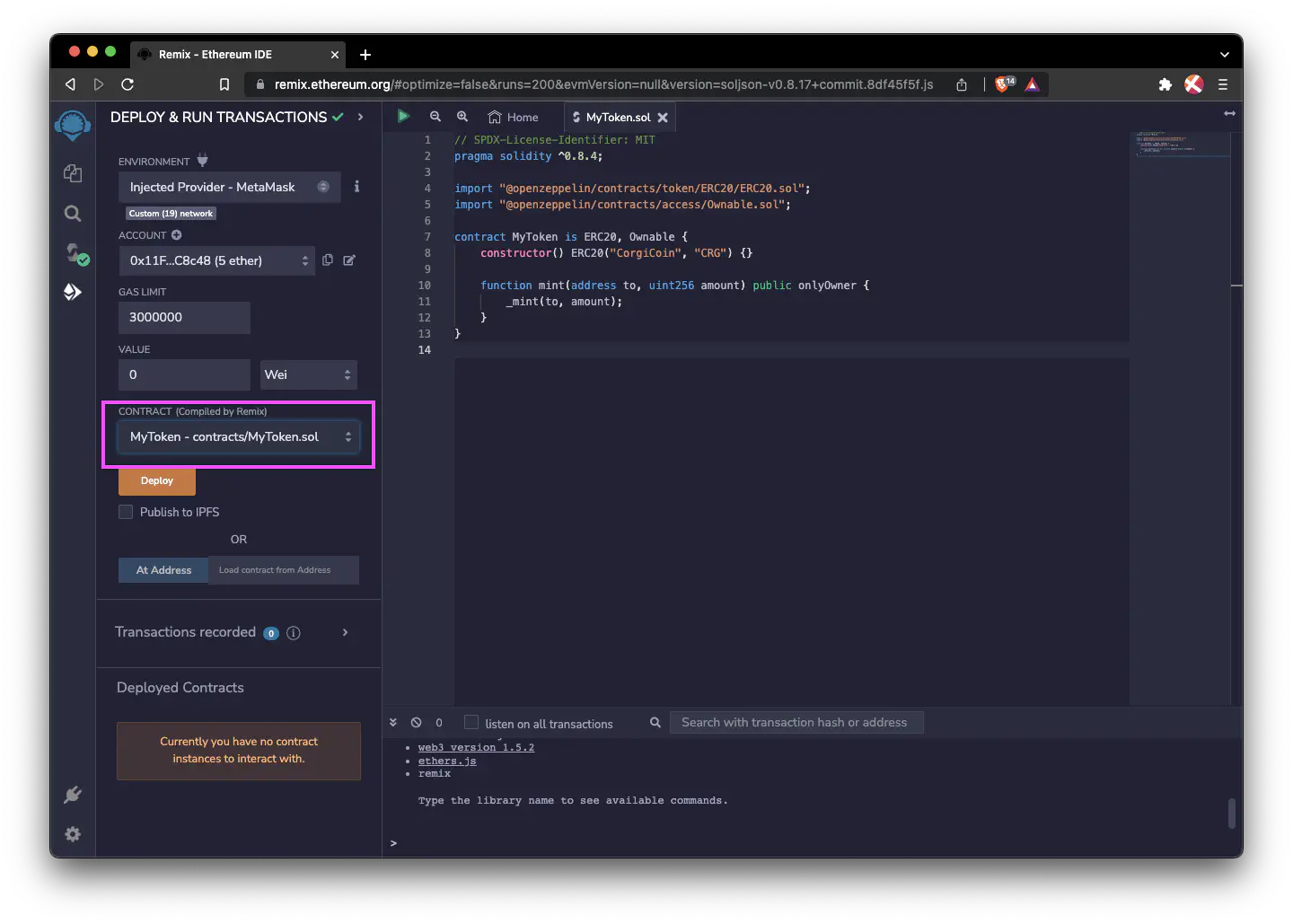Open the Account dropdown 0x11F...C8c48
1293x924 pixels.
click(216, 260)
